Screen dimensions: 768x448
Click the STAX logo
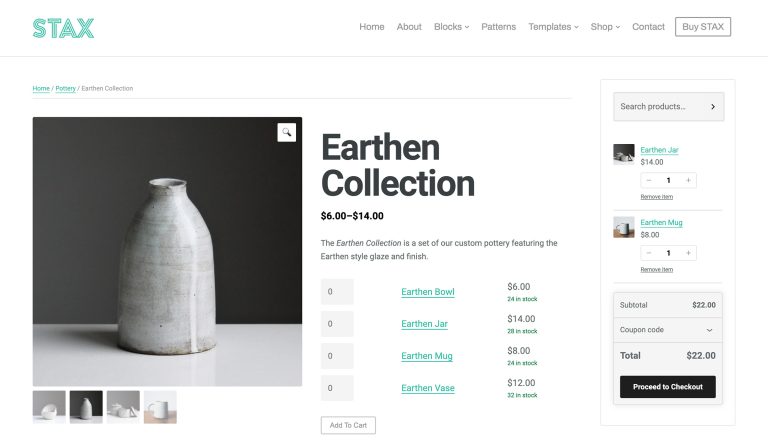63,28
